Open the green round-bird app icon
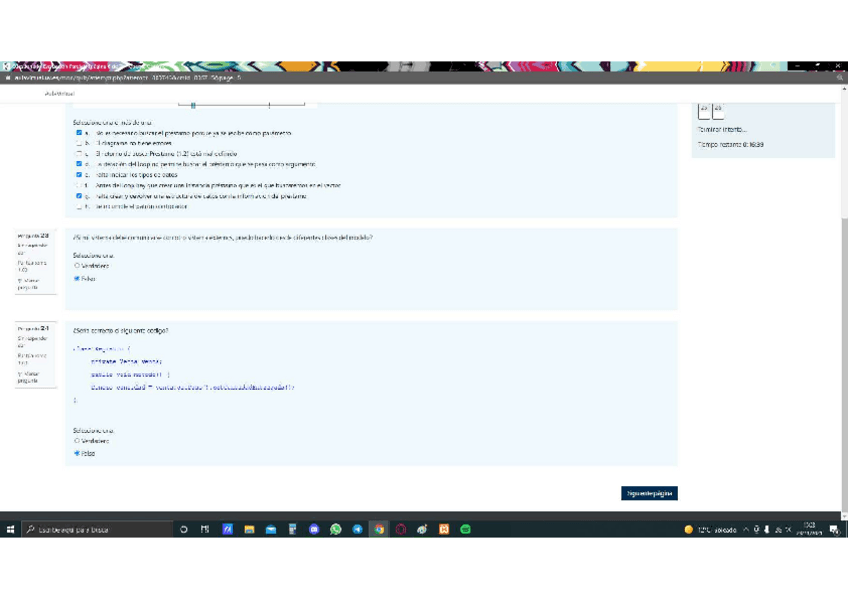 422,529
